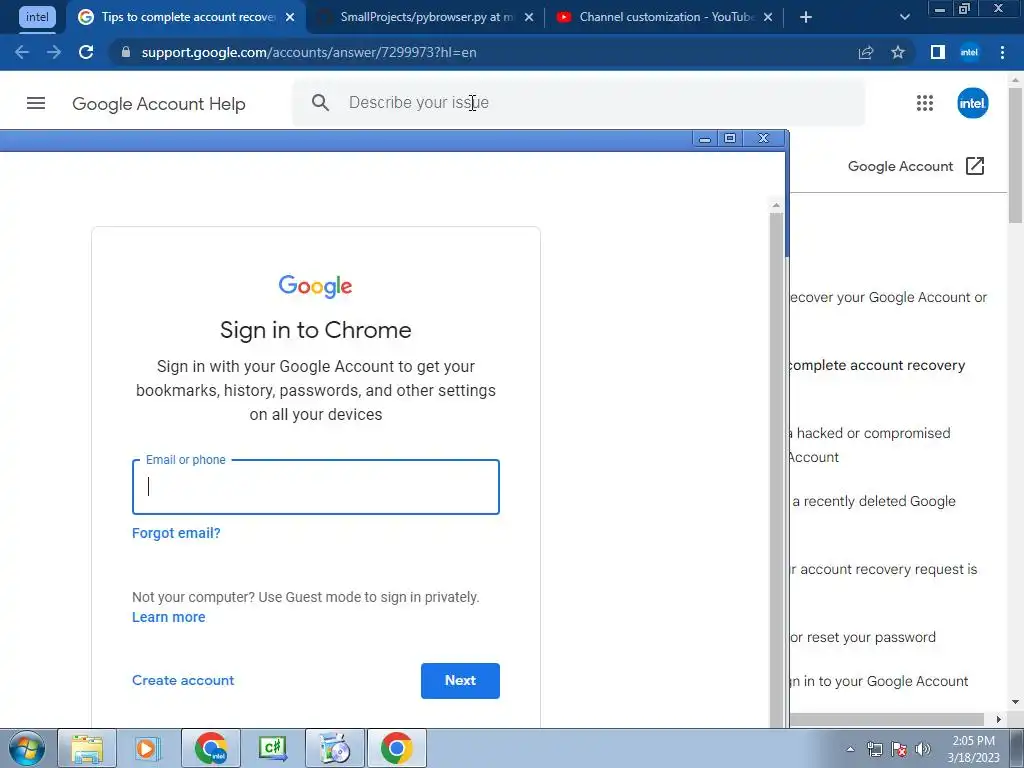Screen dimensions: 1024x768
Task: Open the disc software taskbar icon
Action: point(335,748)
